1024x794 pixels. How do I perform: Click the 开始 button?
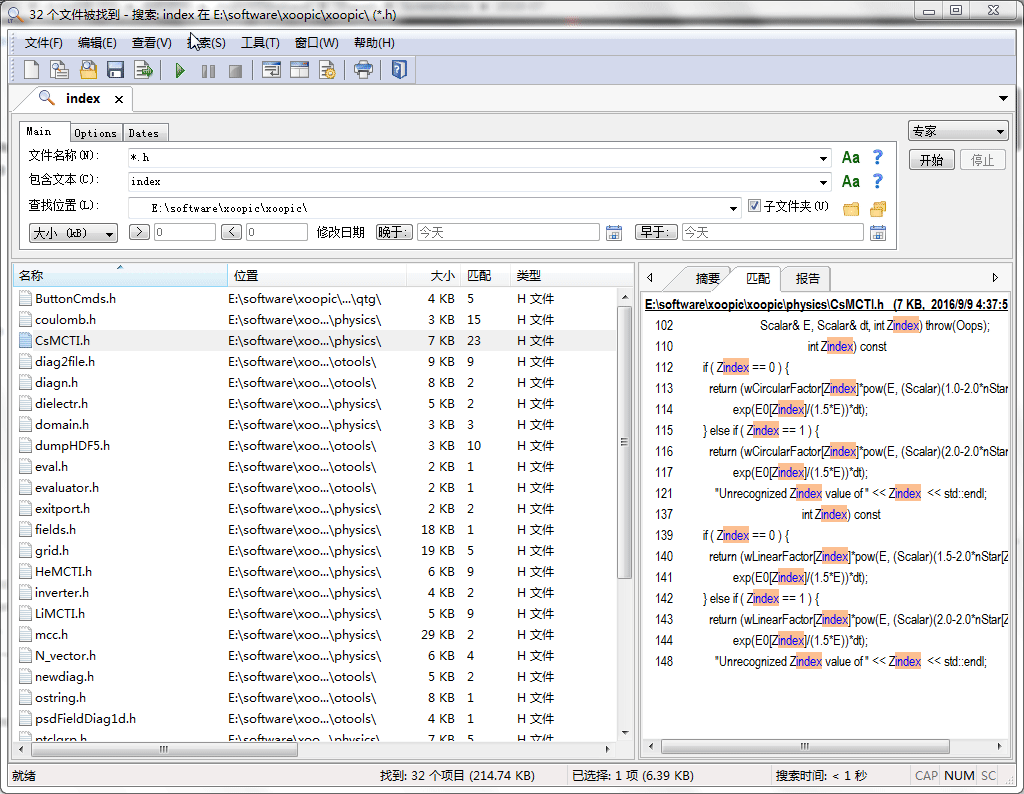(931, 160)
